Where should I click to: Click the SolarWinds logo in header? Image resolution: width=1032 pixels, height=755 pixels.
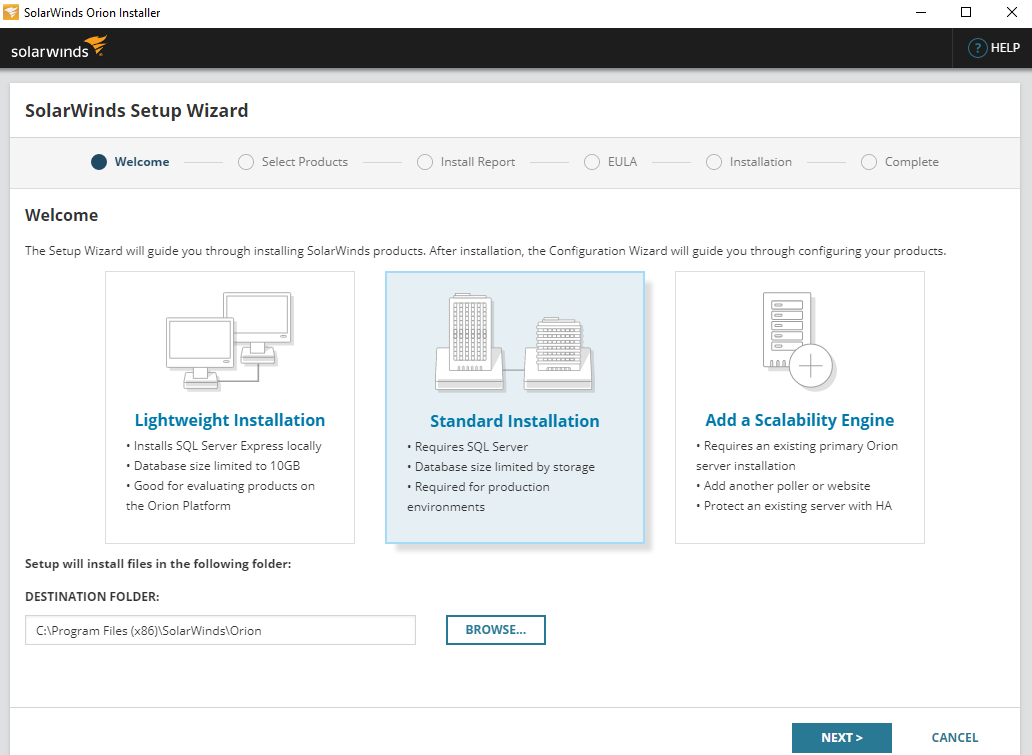coord(59,48)
